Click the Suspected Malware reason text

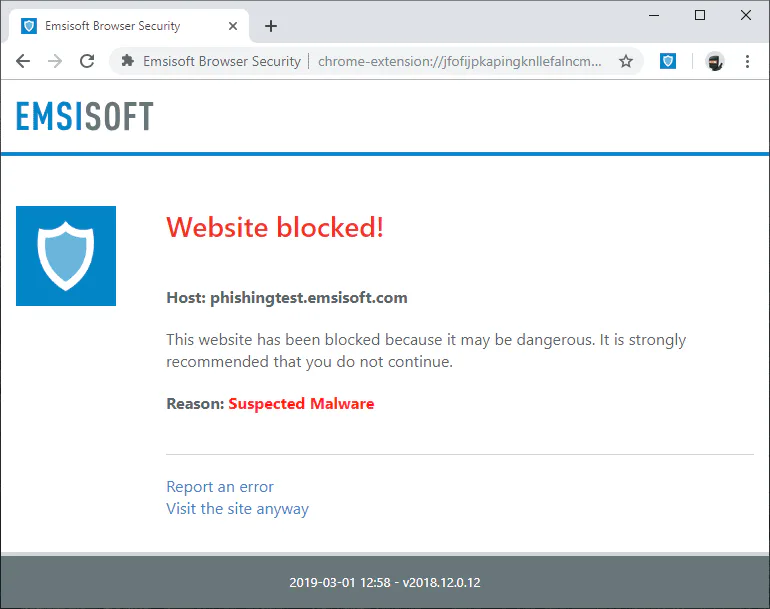301,404
